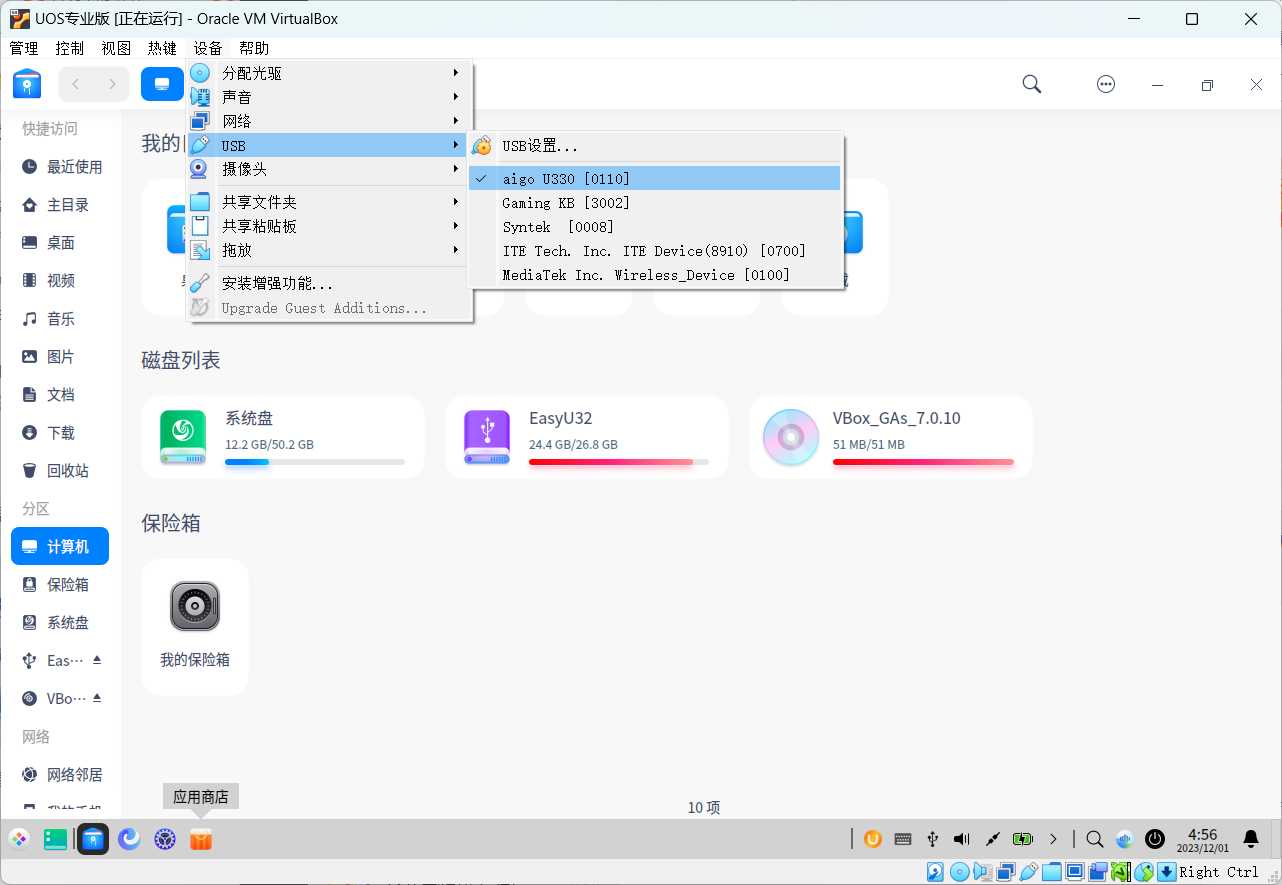
Task: Click the USB tray icon in dock
Action: (932, 839)
